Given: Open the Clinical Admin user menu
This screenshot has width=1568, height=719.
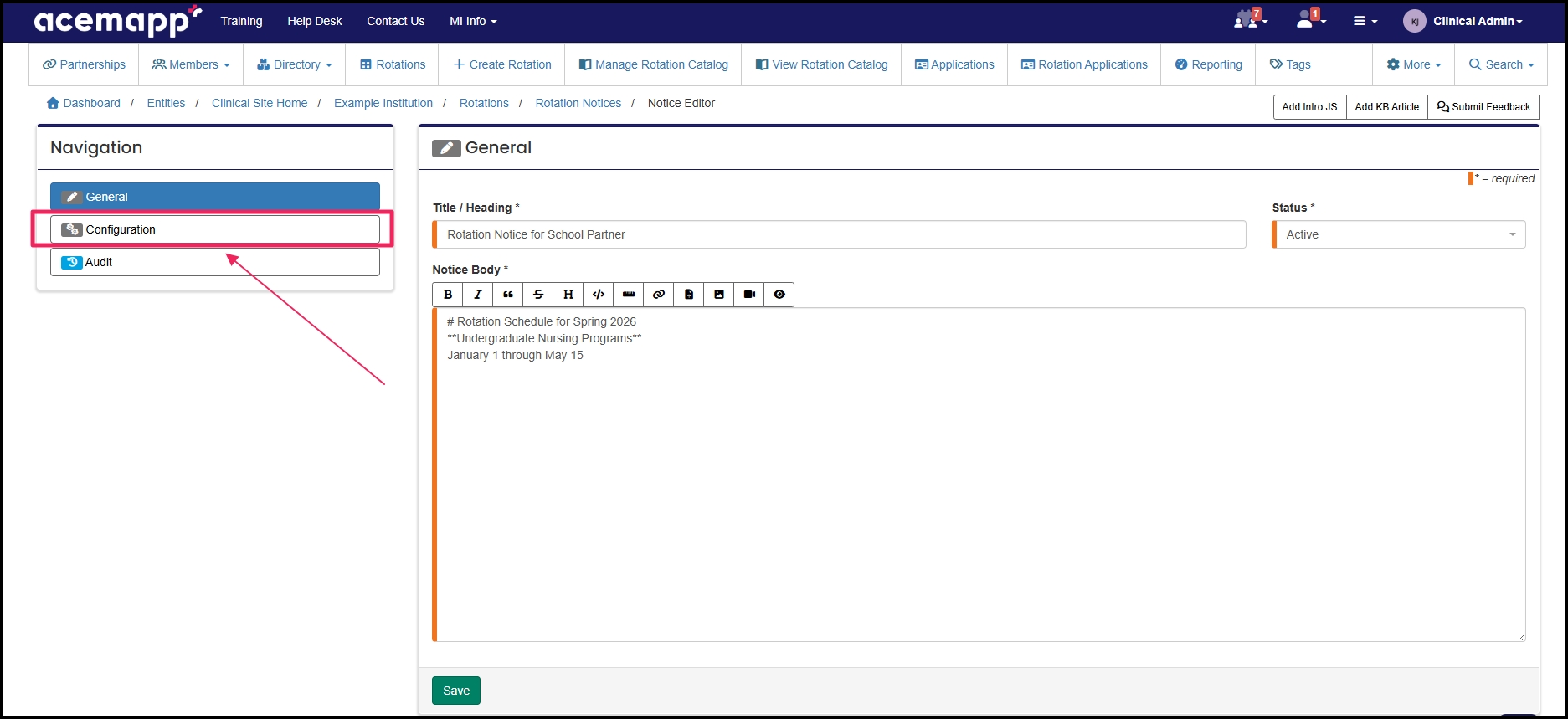Looking at the screenshot, I should pos(1477,21).
